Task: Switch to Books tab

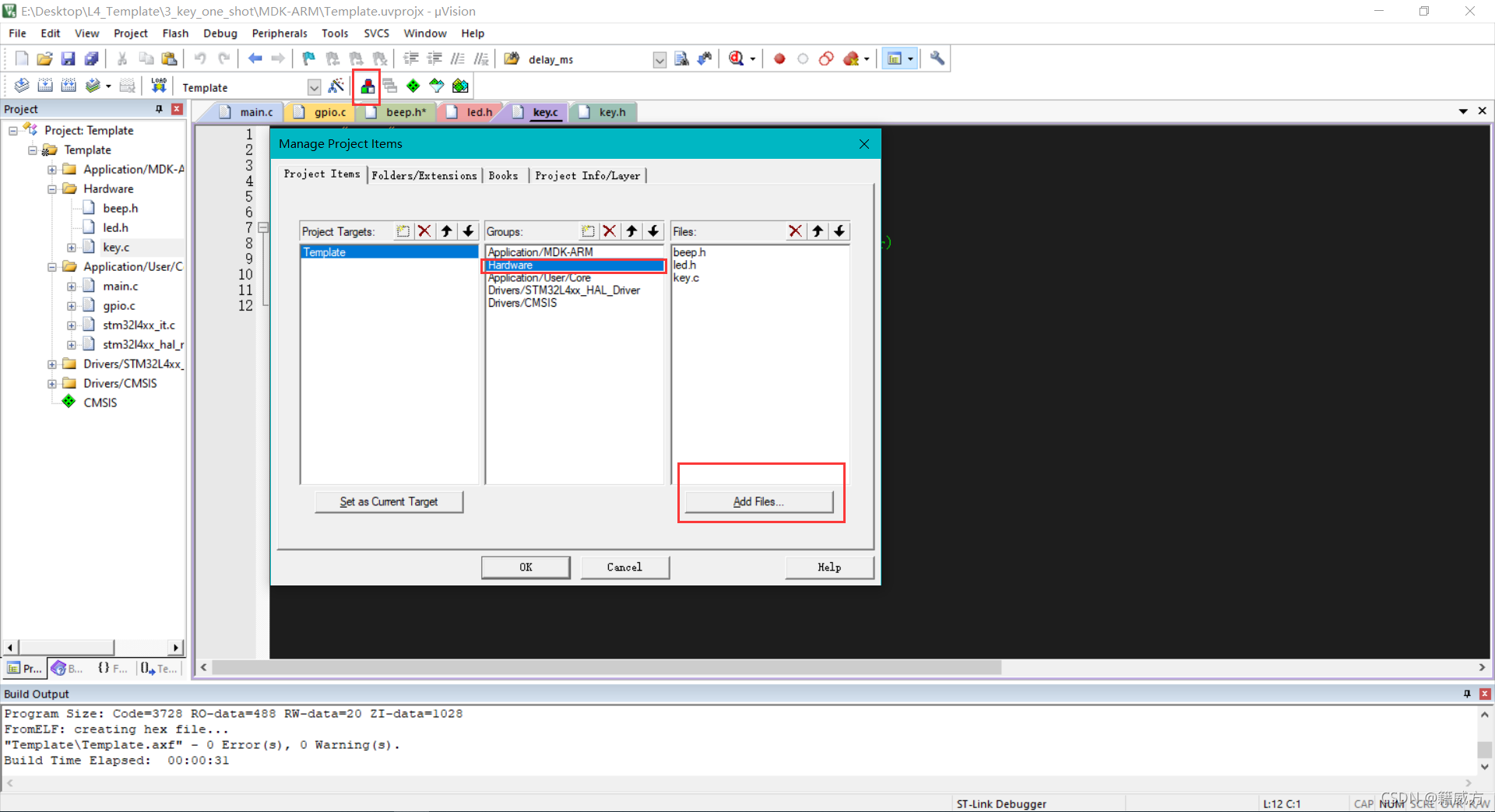Action: (503, 176)
